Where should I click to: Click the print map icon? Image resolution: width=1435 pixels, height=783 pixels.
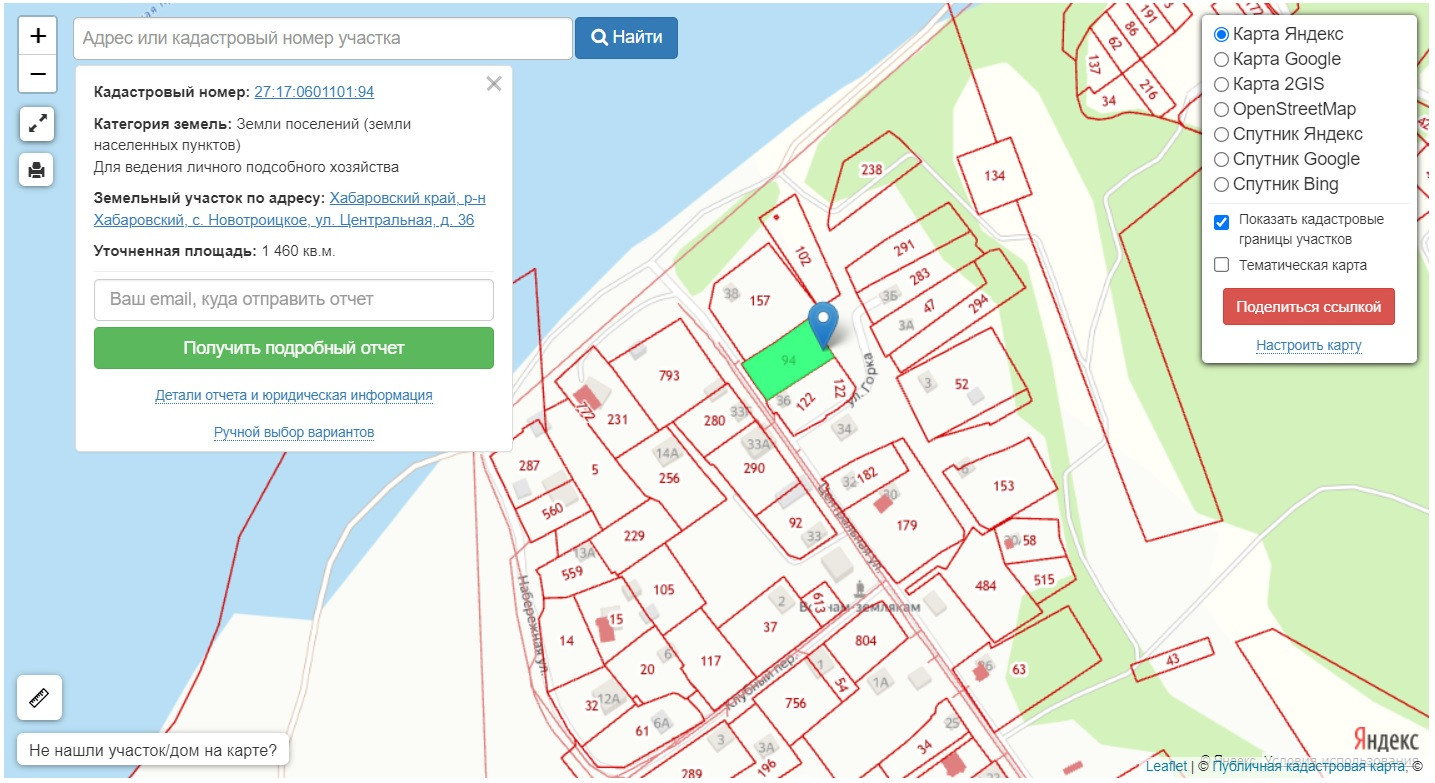point(37,170)
